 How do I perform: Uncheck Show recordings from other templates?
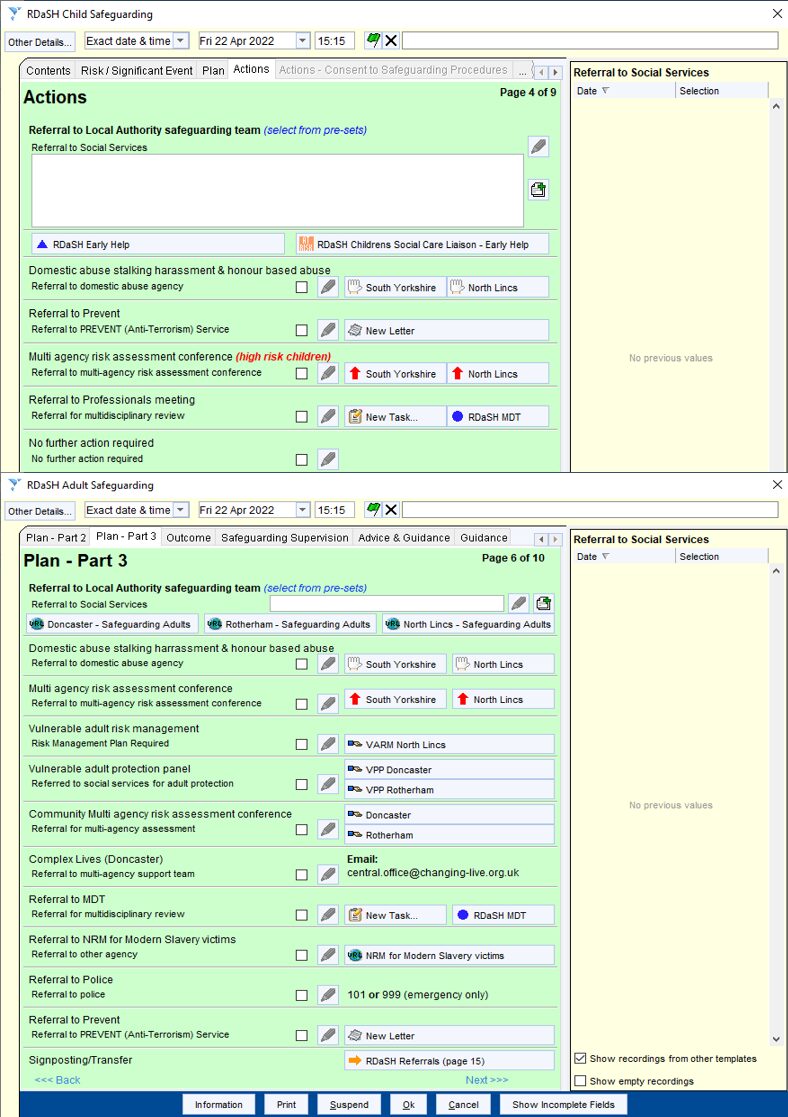click(x=581, y=1059)
